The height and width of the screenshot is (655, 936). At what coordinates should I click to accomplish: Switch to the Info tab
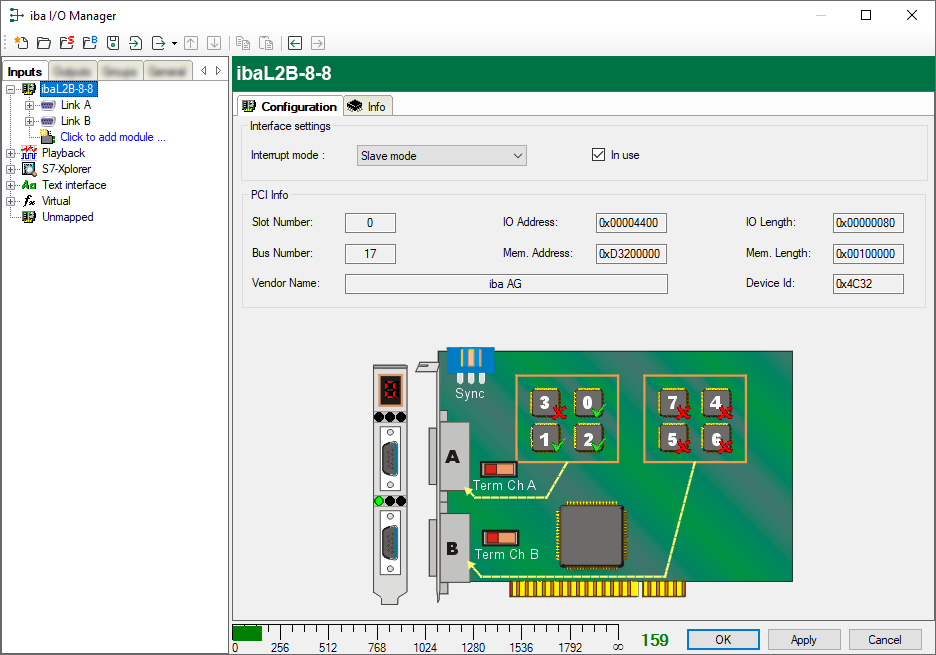[x=367, y=106]
